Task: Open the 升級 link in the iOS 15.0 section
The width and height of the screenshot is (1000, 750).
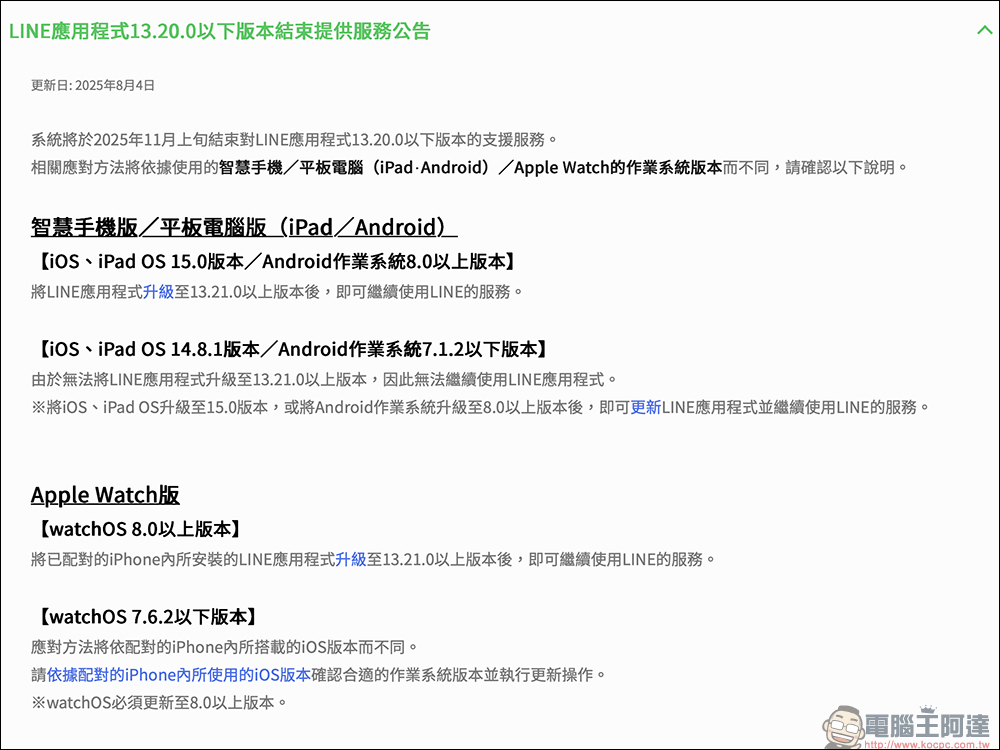Action: pos(158,292)
